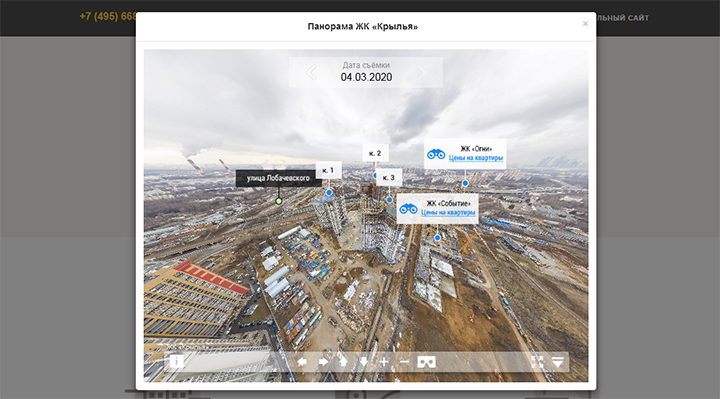This screenshot has width=720, height=399.
Task: Click the ЖК «Огни» binoculars icon
Action: click(436, 154)
